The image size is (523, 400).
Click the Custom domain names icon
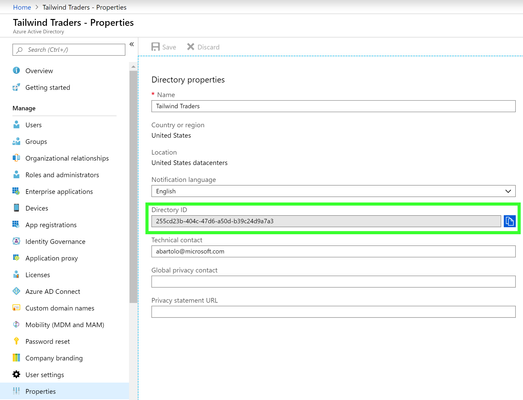click(16, 308)
